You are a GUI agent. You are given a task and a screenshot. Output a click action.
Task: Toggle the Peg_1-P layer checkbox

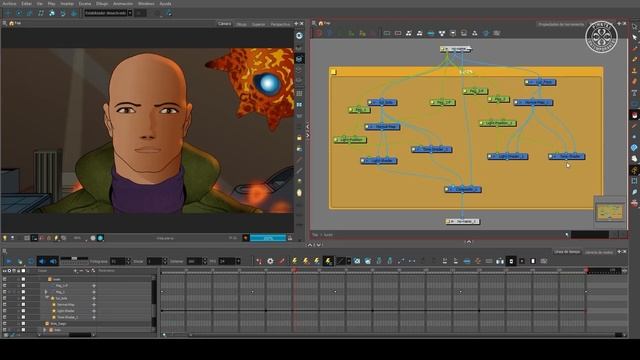[x=23, y=286]
